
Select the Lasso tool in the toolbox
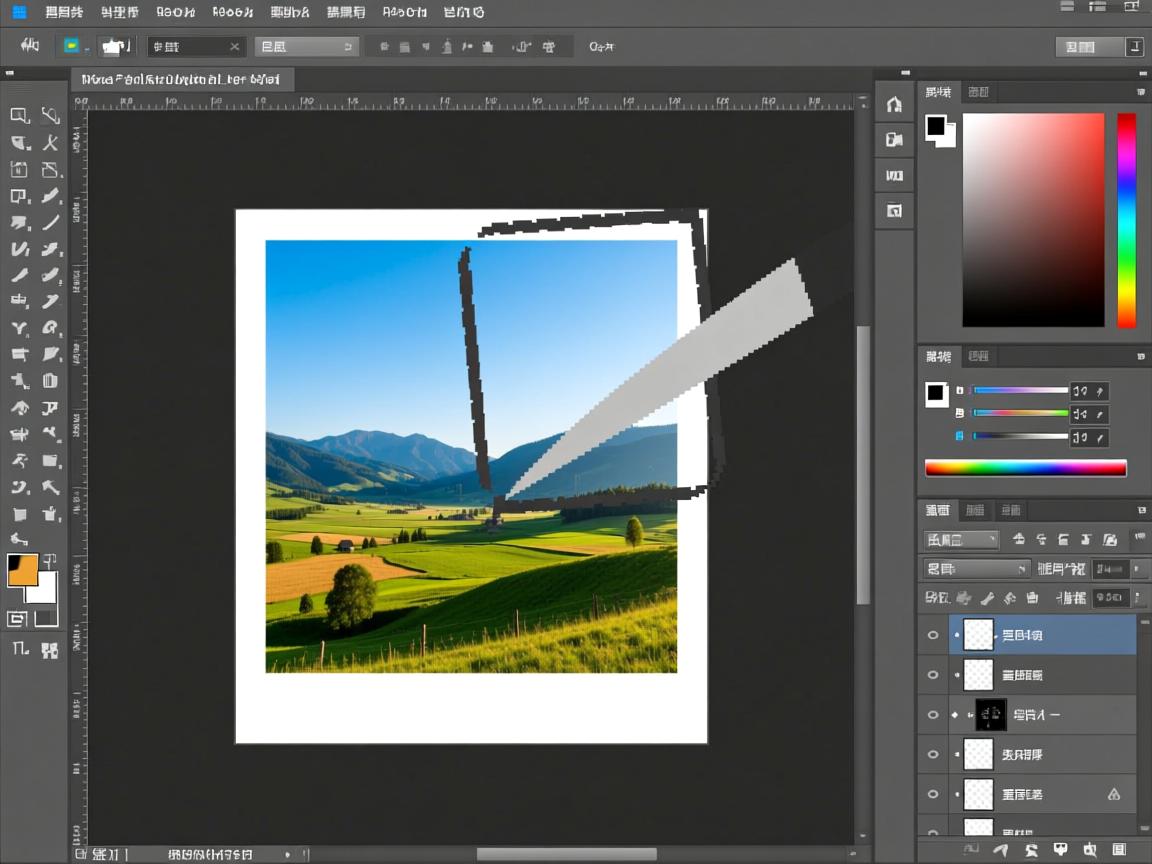click(50, 116)
